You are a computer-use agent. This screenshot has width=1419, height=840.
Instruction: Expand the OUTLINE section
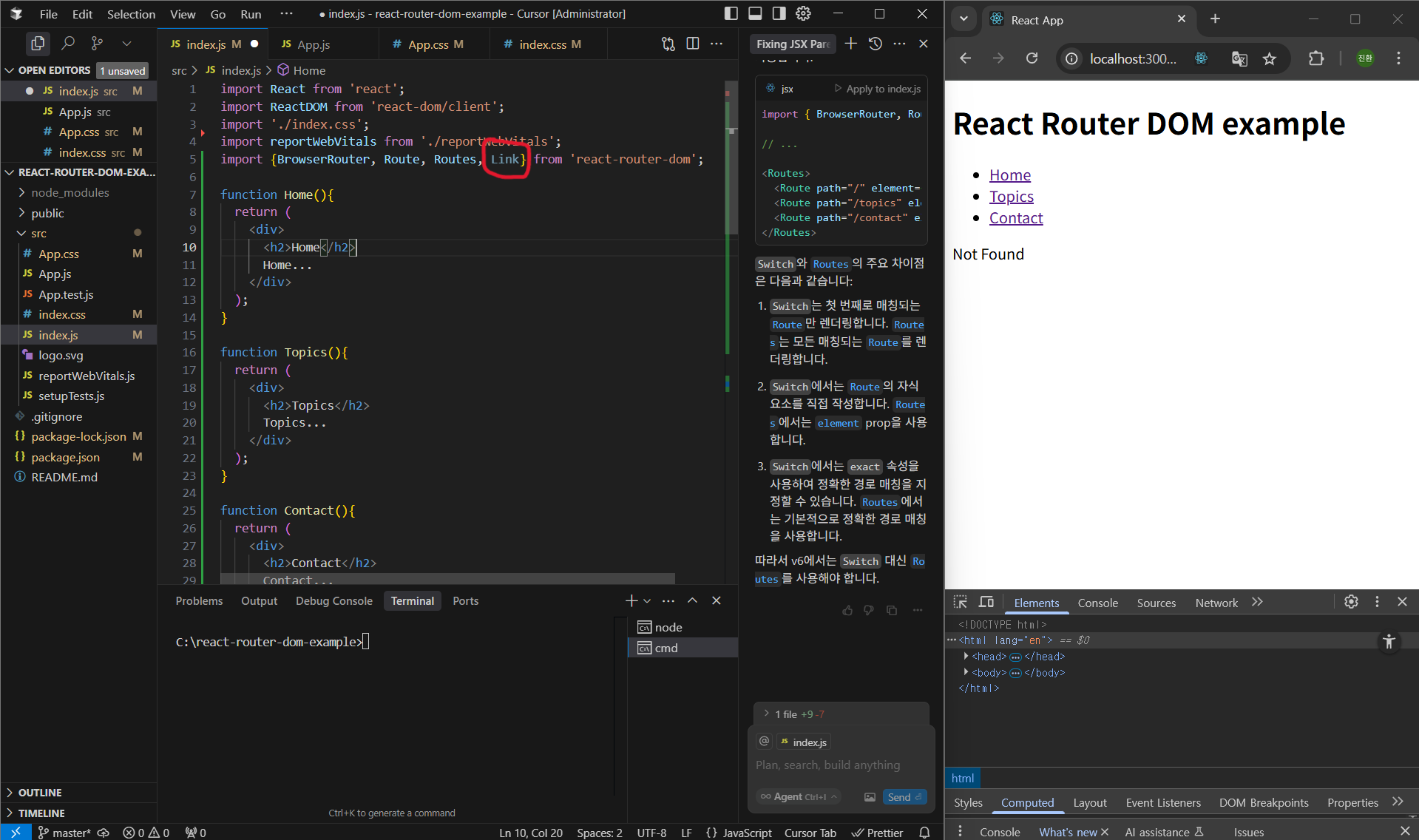click(x=40, y=793)
